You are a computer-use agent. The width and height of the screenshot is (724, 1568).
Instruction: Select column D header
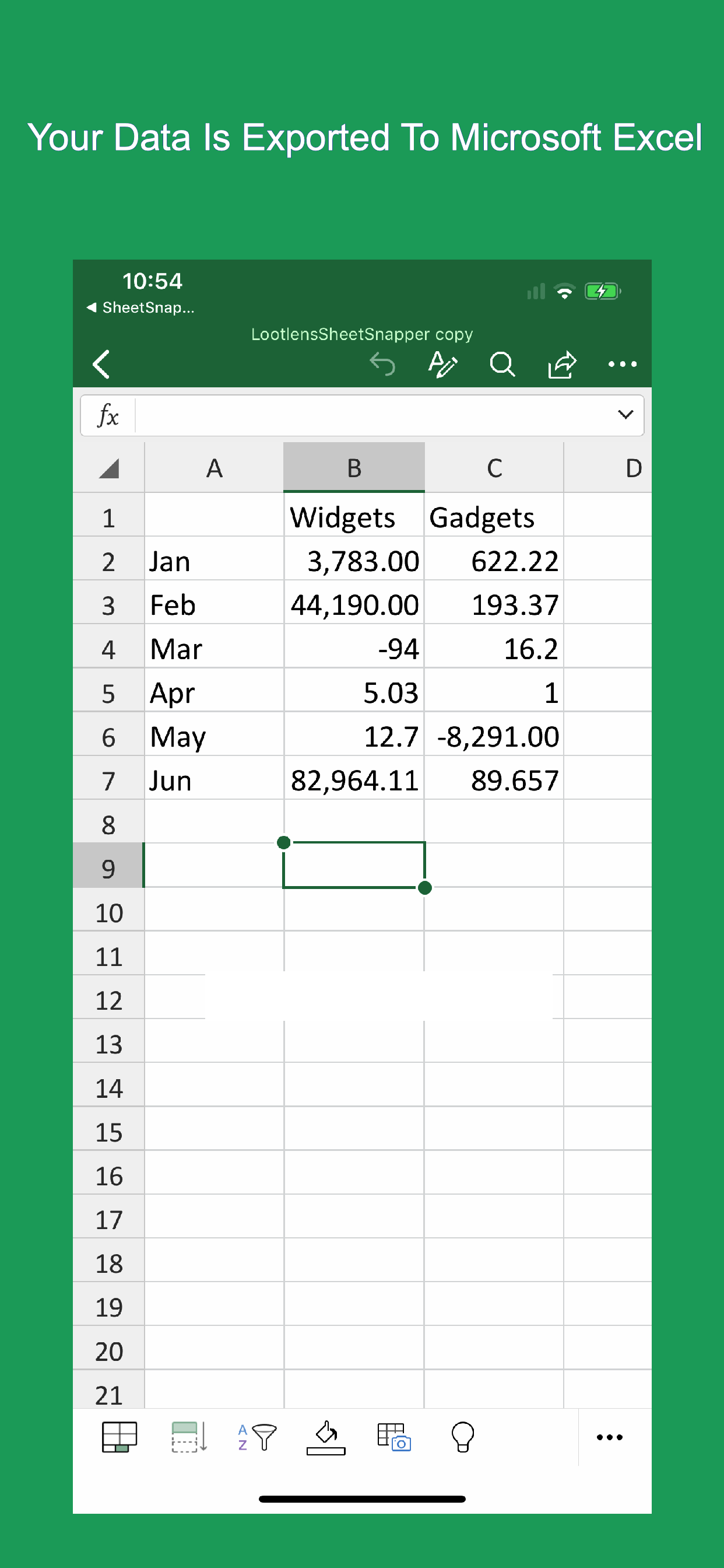[609, 467]
